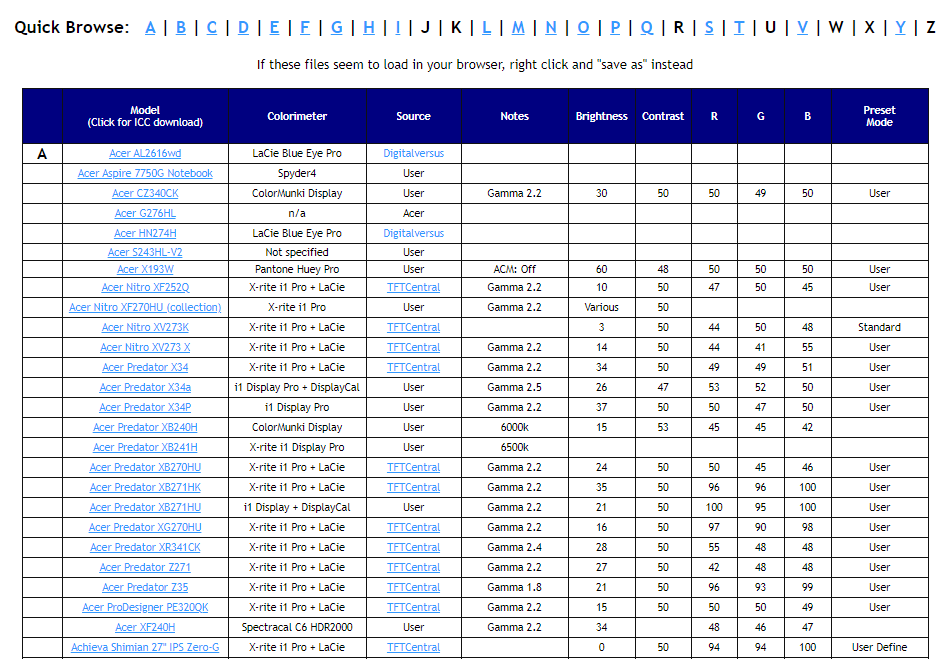Jump to letter S in Quick Browse
This screenshot has width=948, height=659.
pyautogui.click(x=709, y=28)
